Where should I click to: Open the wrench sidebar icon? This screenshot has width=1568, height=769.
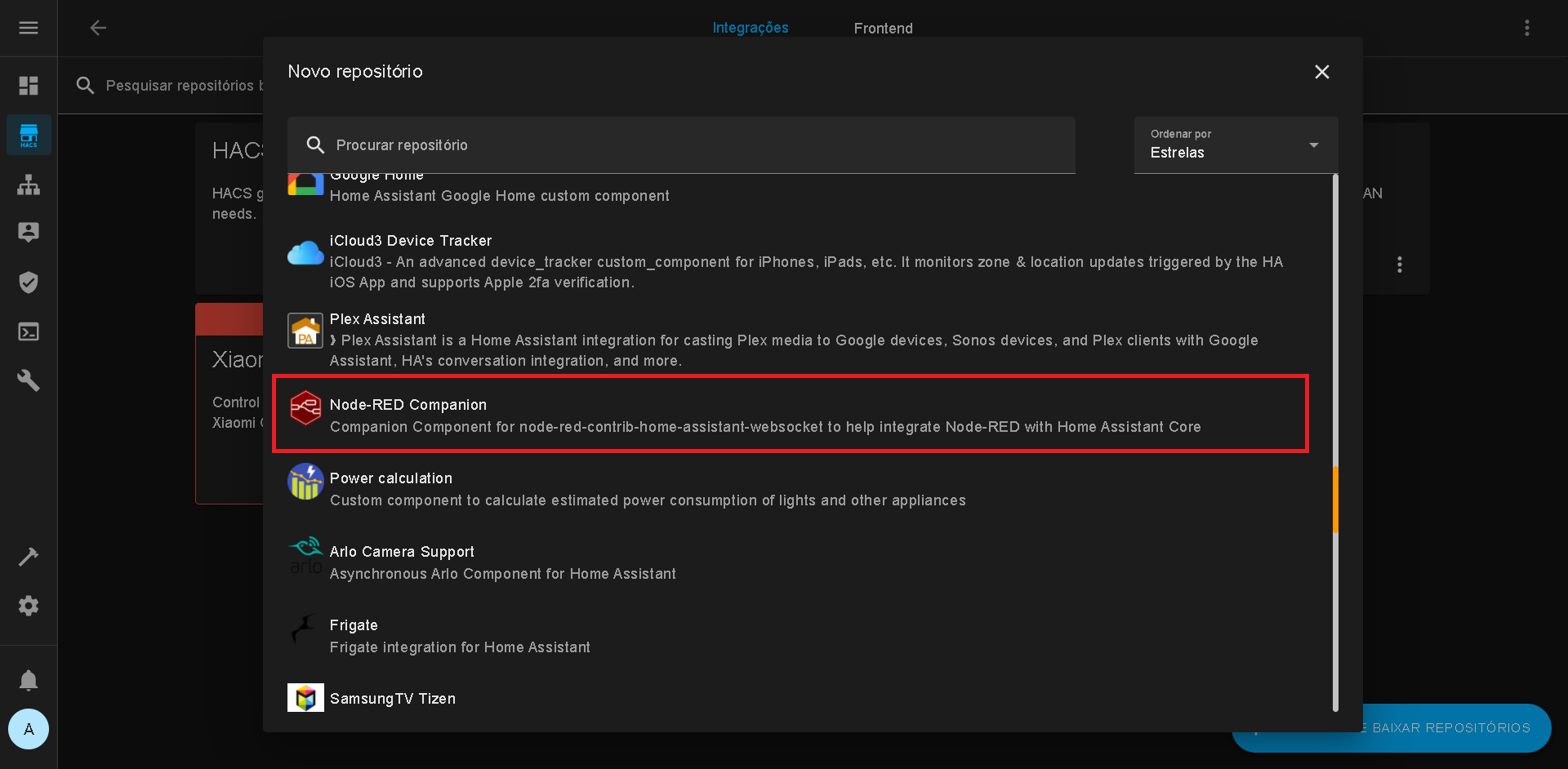coord(29,380)
